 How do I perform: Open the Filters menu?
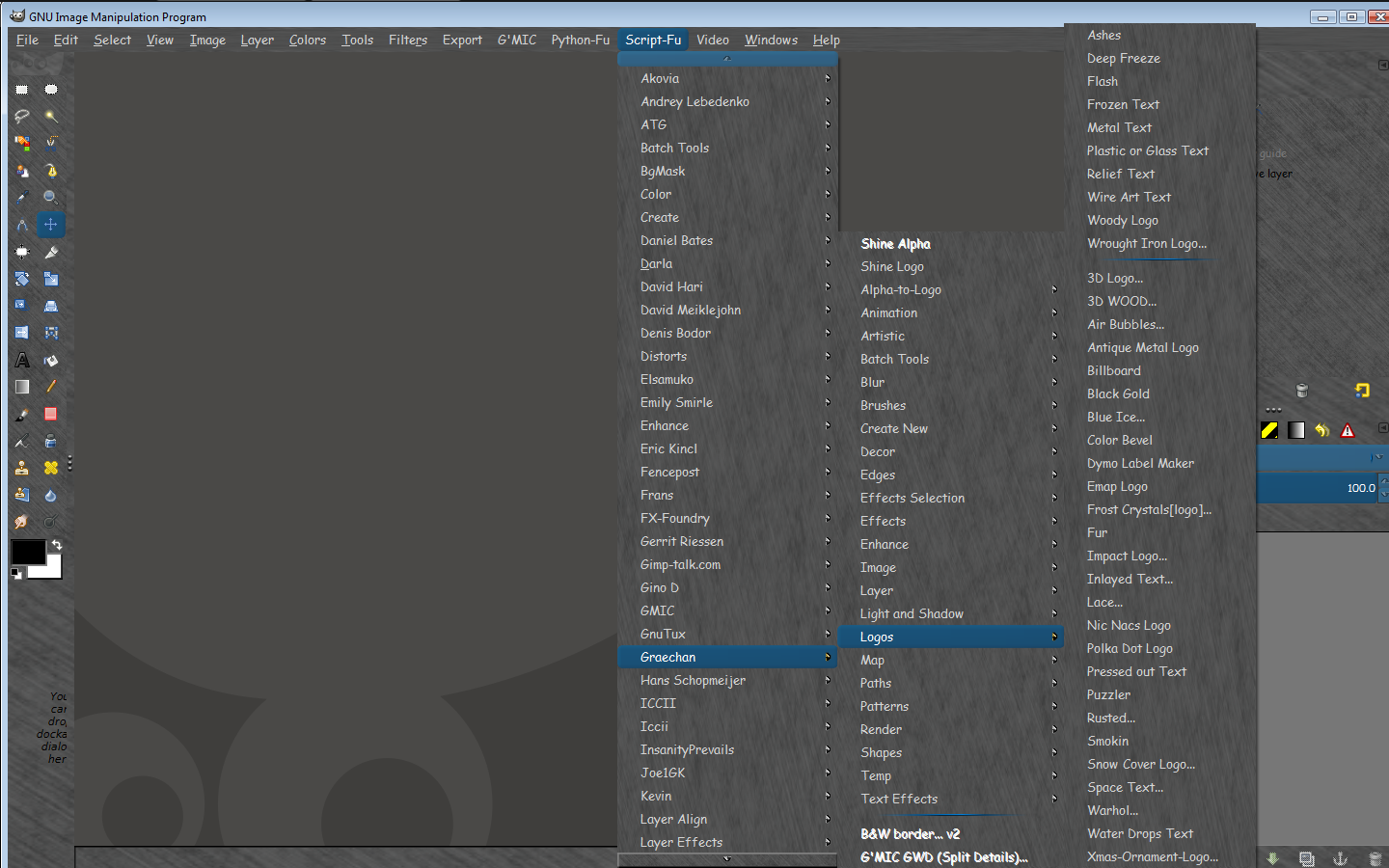pos(408,40)
